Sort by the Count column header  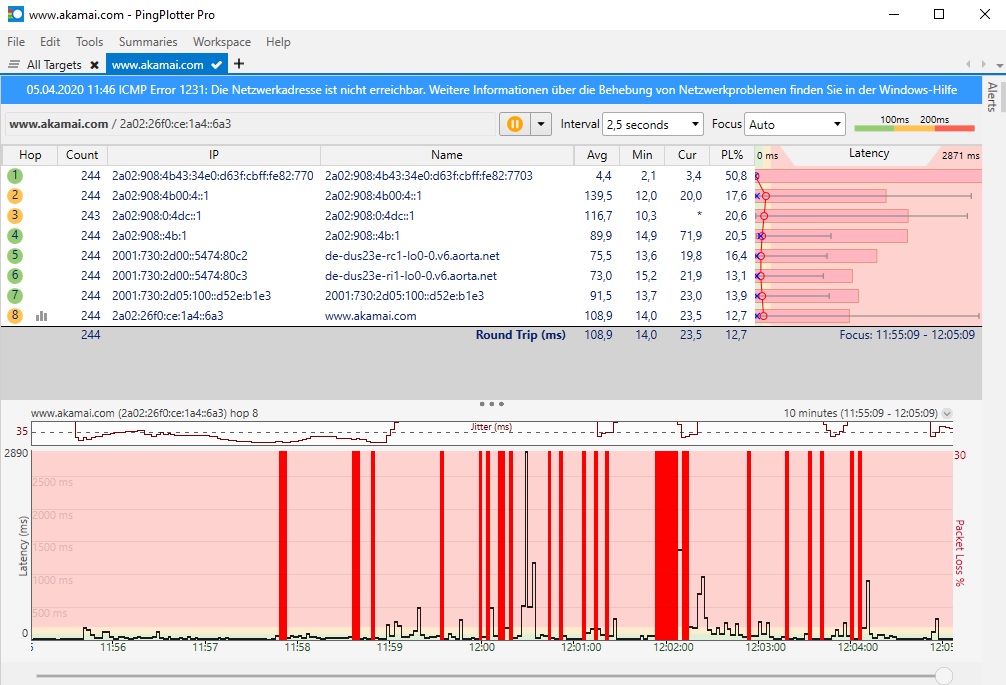[82, 155]
